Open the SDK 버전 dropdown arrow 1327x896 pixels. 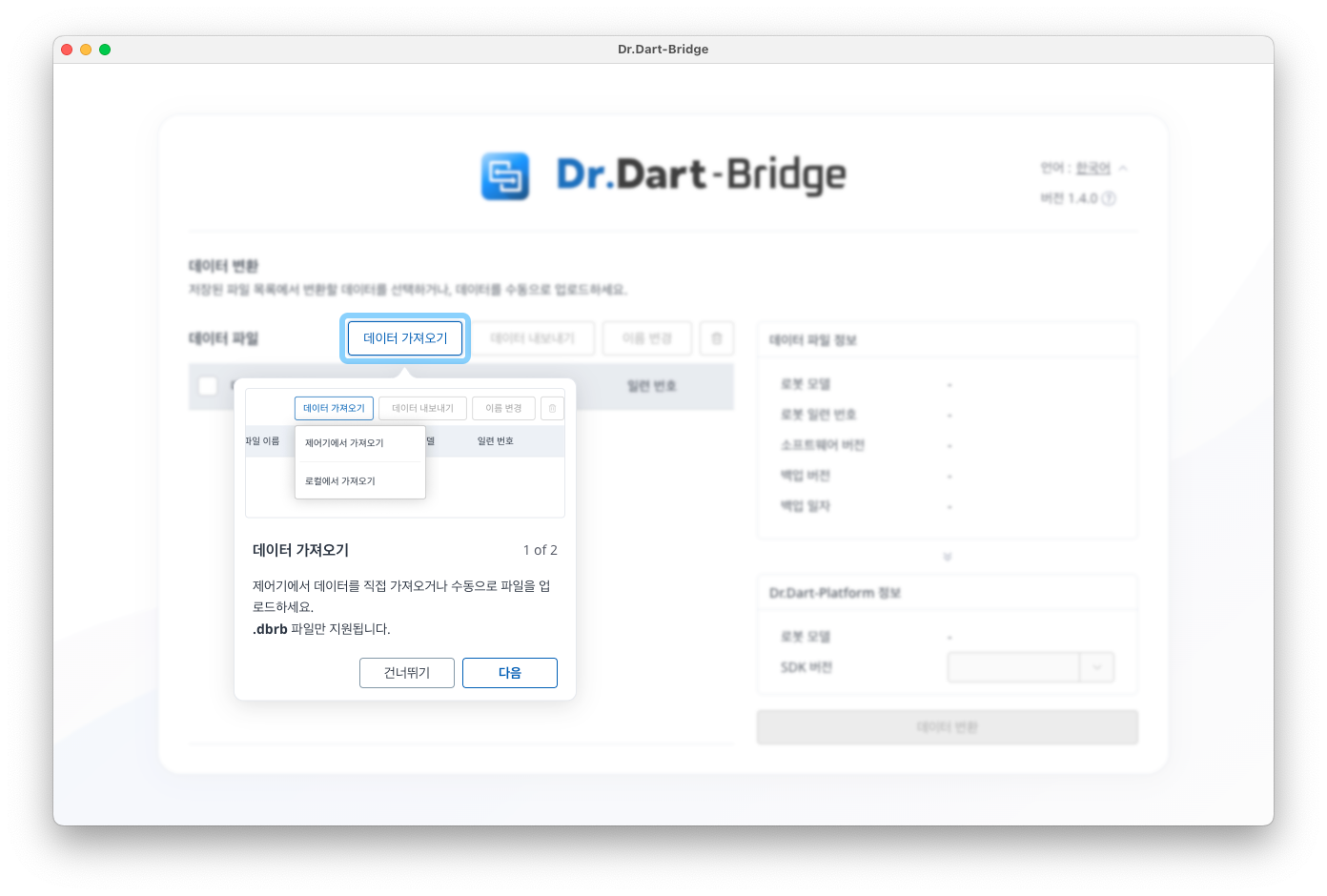coord(1097,667)
